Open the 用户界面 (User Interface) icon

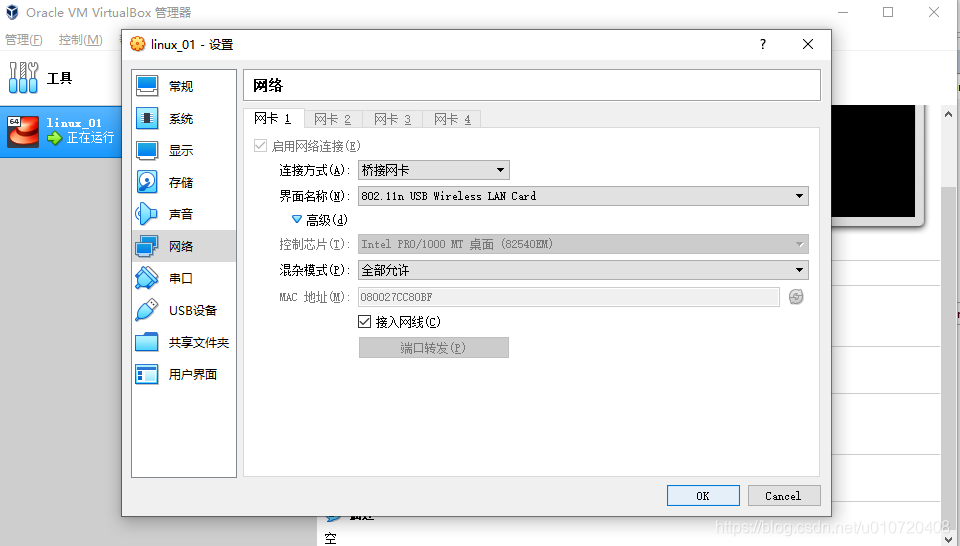(x=147, y=373)
